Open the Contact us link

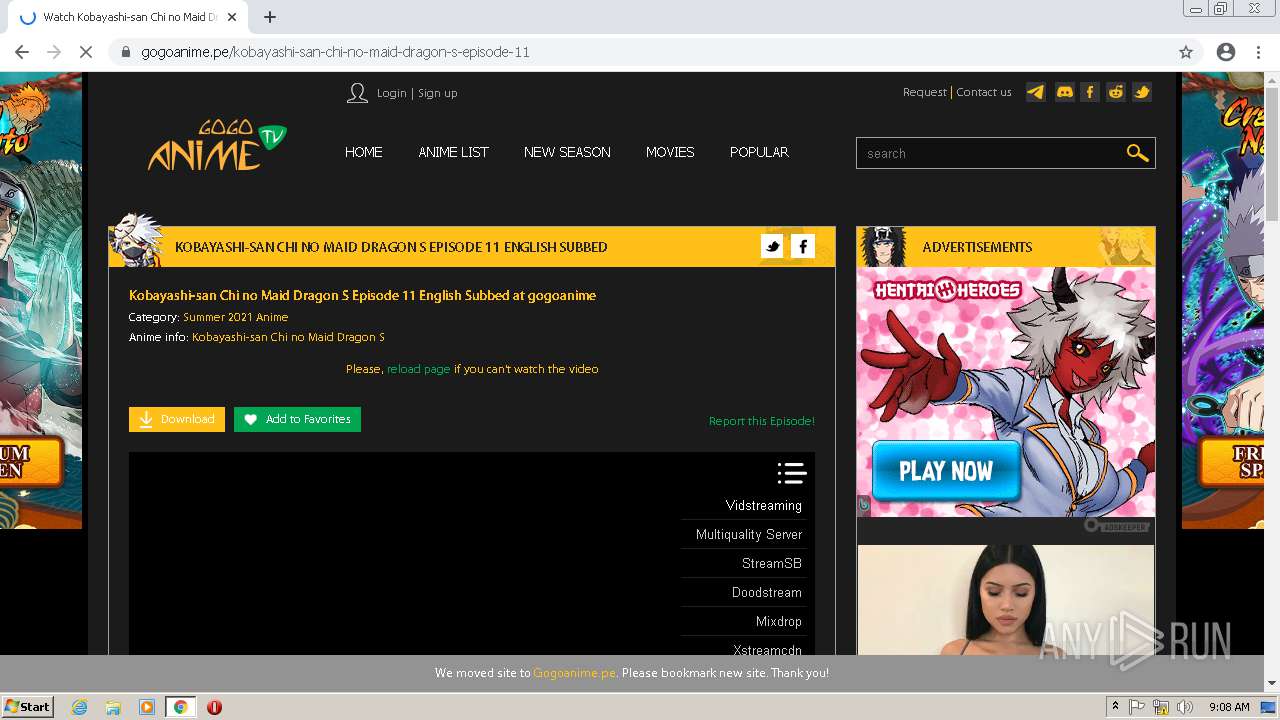[984, 92]
